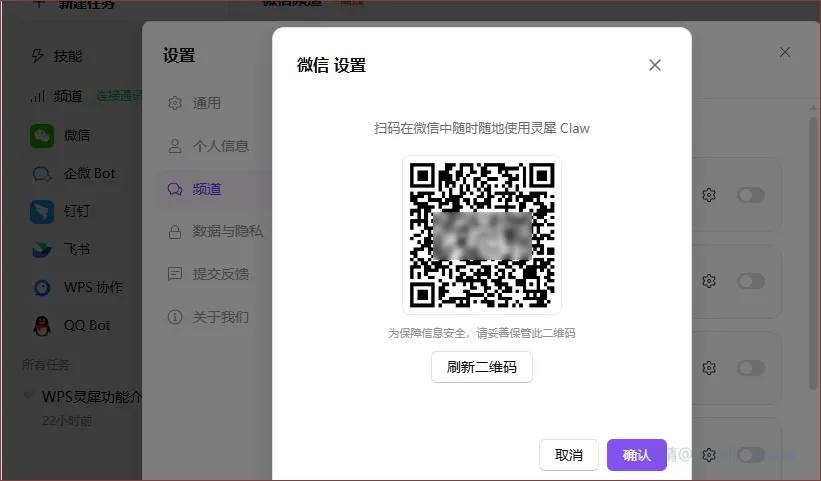Screen dimensions: 821x481
Task: Click the 企微 Bot icon
Action: click(42, 174)
